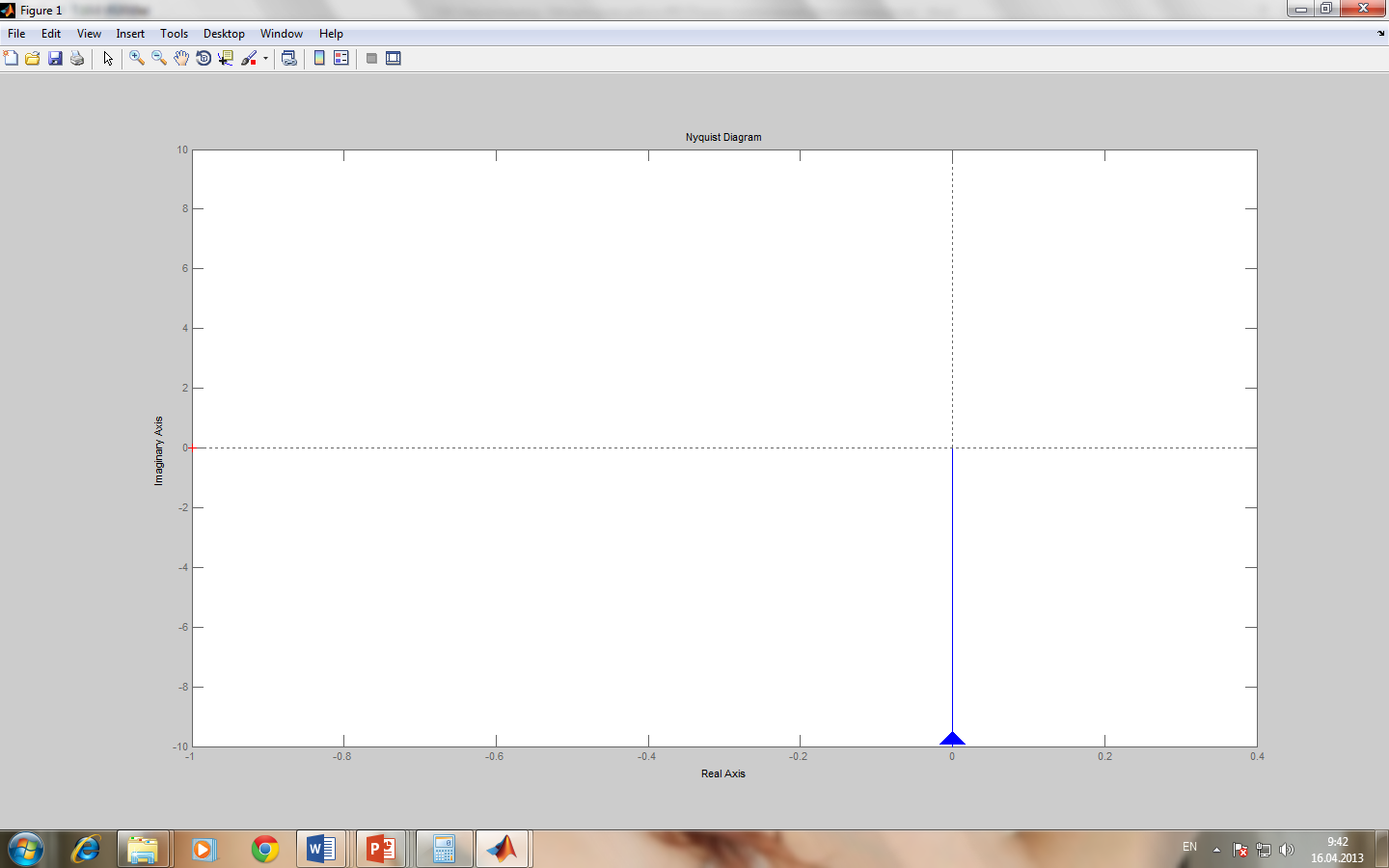Print the figure
Screen dimensions: 1389x868
click(77, 58)
